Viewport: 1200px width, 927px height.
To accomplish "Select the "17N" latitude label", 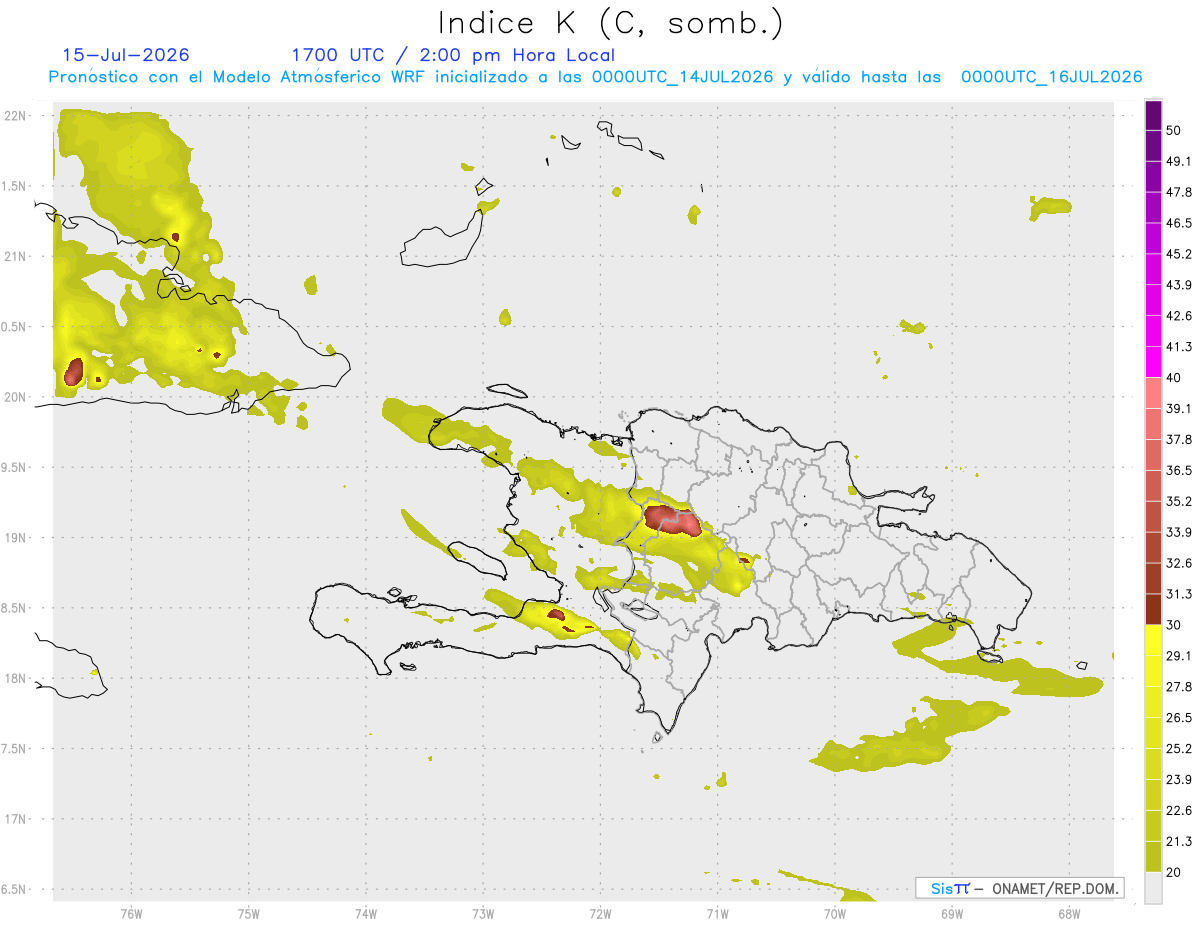I will tap(16, 819).
